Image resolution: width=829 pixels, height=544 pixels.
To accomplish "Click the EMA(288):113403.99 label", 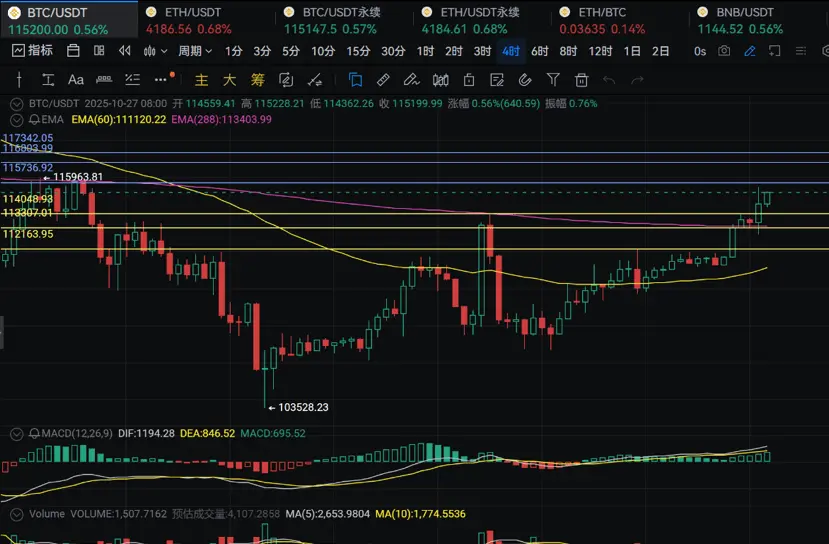I will click(x=221, y=119).
